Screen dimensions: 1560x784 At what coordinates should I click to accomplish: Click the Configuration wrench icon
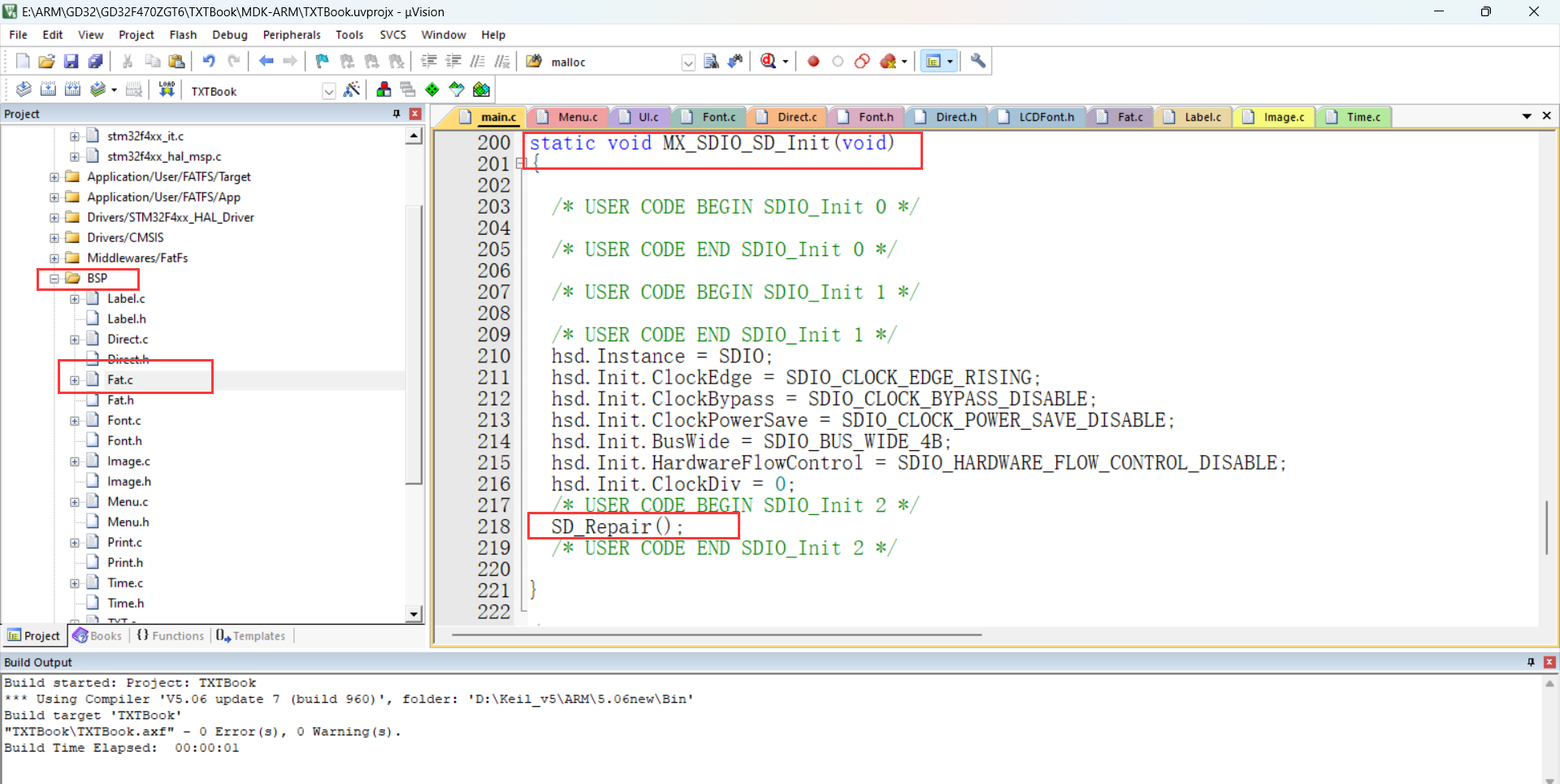click(978, 62)
